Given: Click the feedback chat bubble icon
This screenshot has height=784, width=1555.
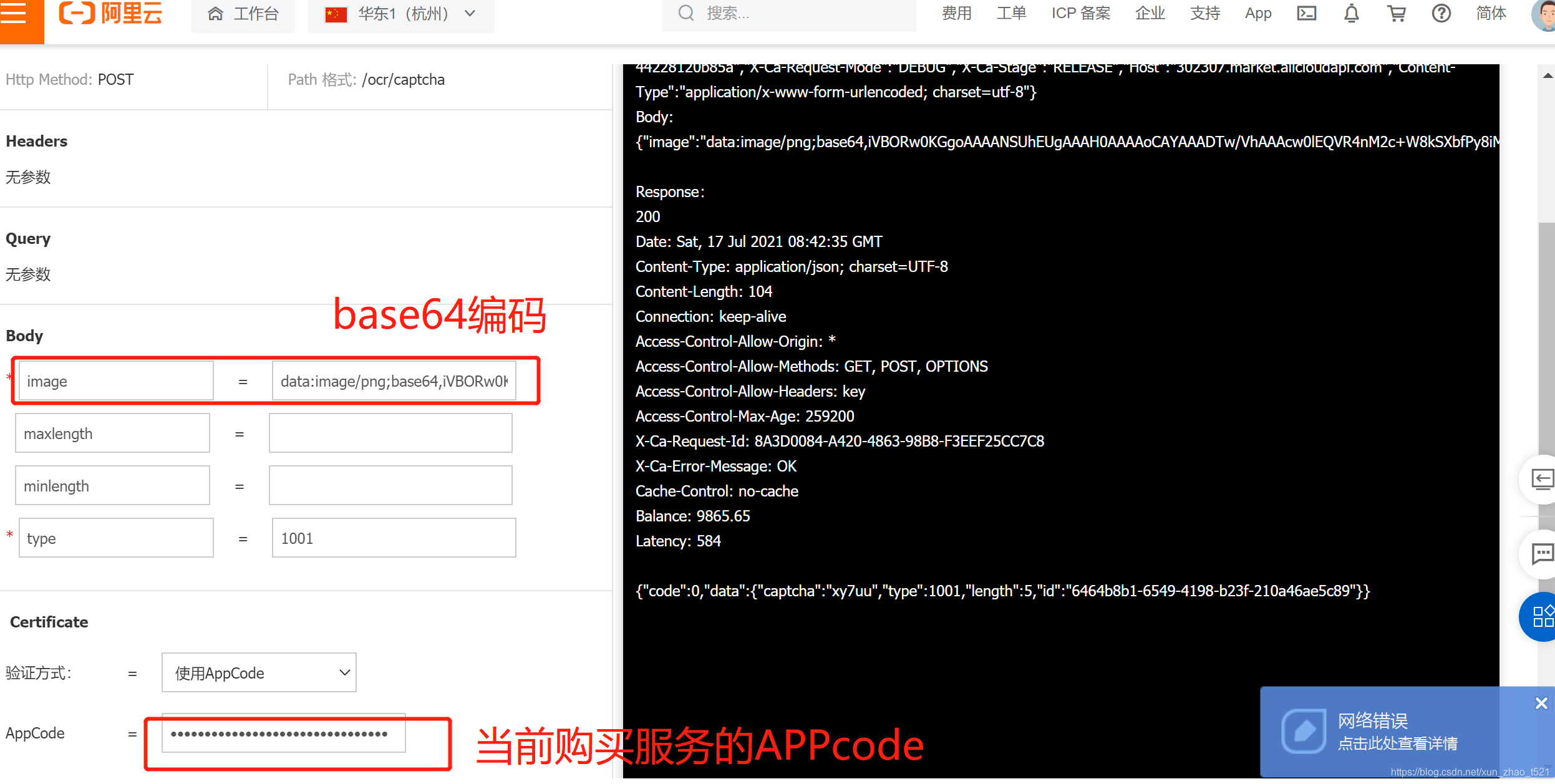Looking at the screenshot, I should (1542, 553).
